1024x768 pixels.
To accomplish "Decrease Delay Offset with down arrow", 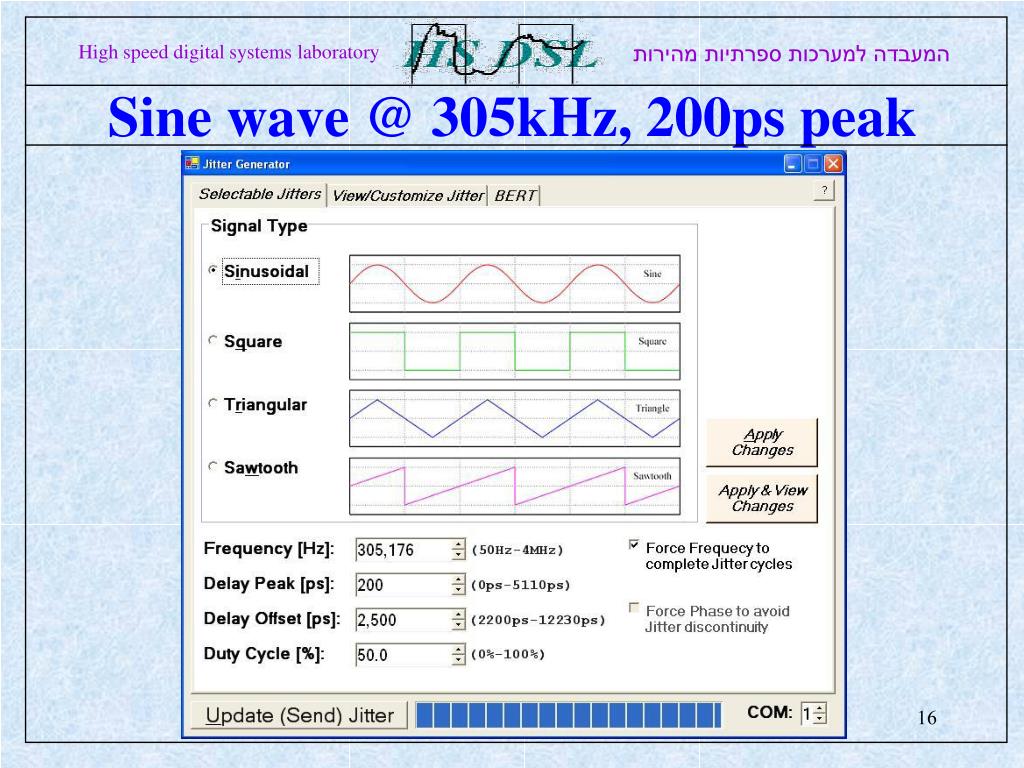I will [x=458, y=625].
